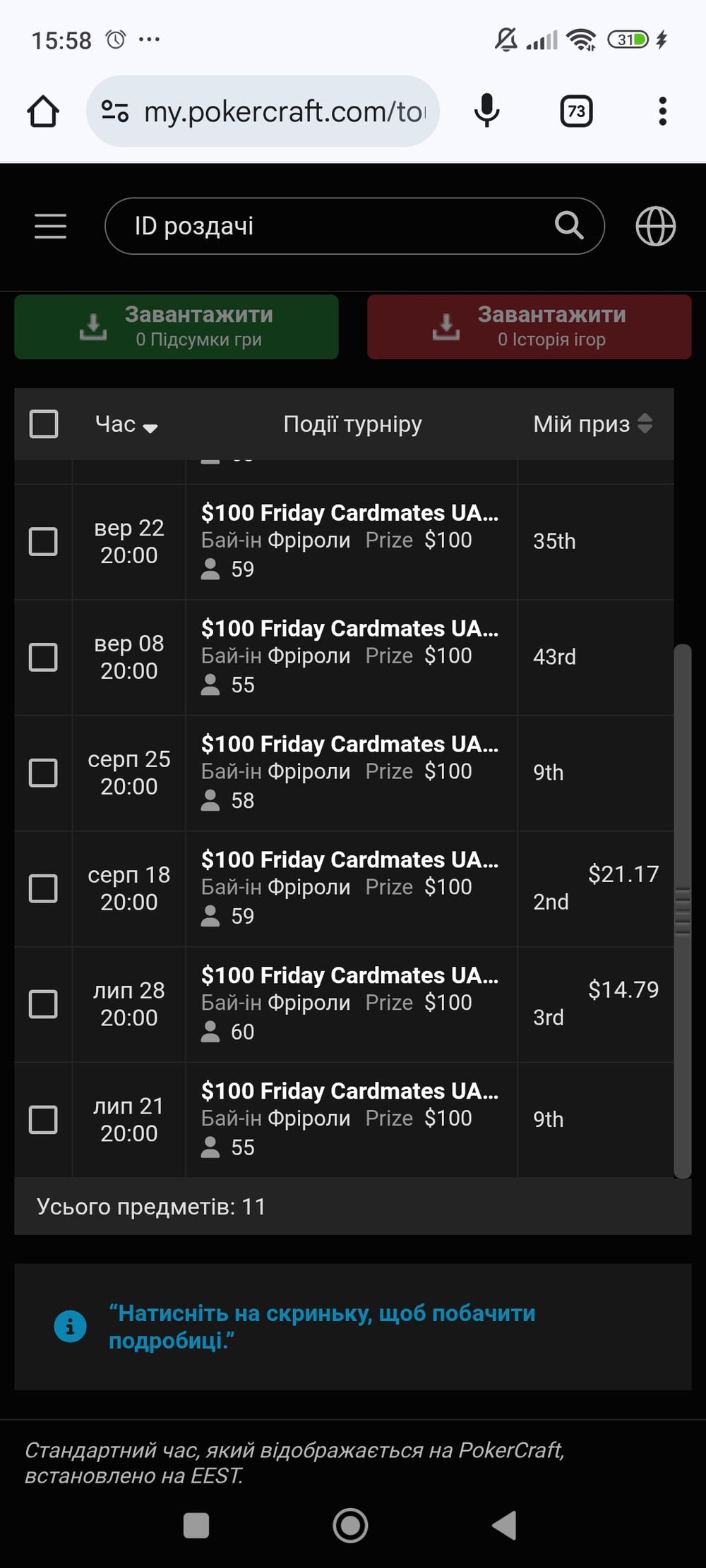Viewport: 706px width, 1568px height.
Task: Tap the browser home icon
Action: click(43, 111)
